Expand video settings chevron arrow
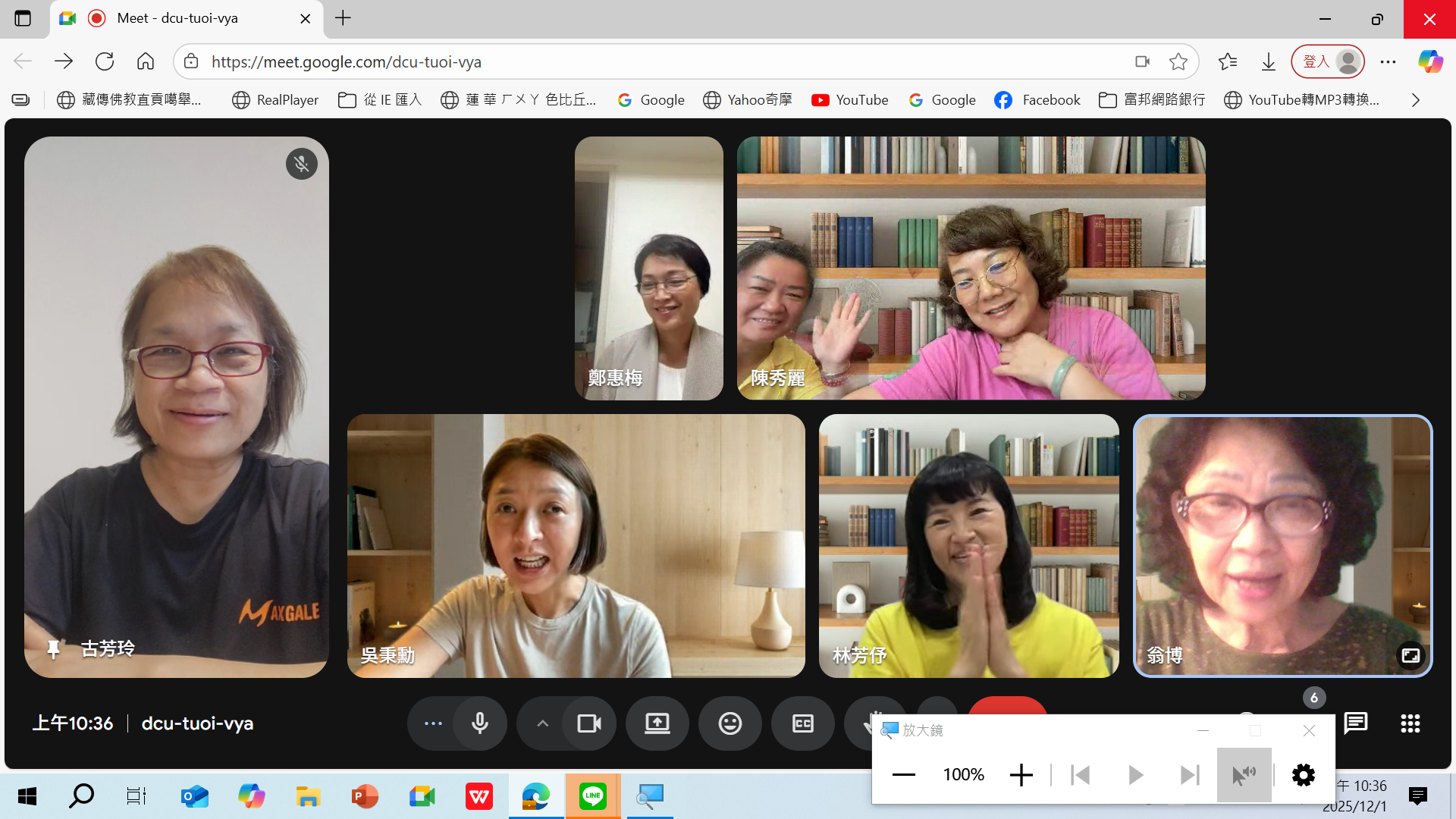The image size is (1456, 819). (x=542, y=723)
